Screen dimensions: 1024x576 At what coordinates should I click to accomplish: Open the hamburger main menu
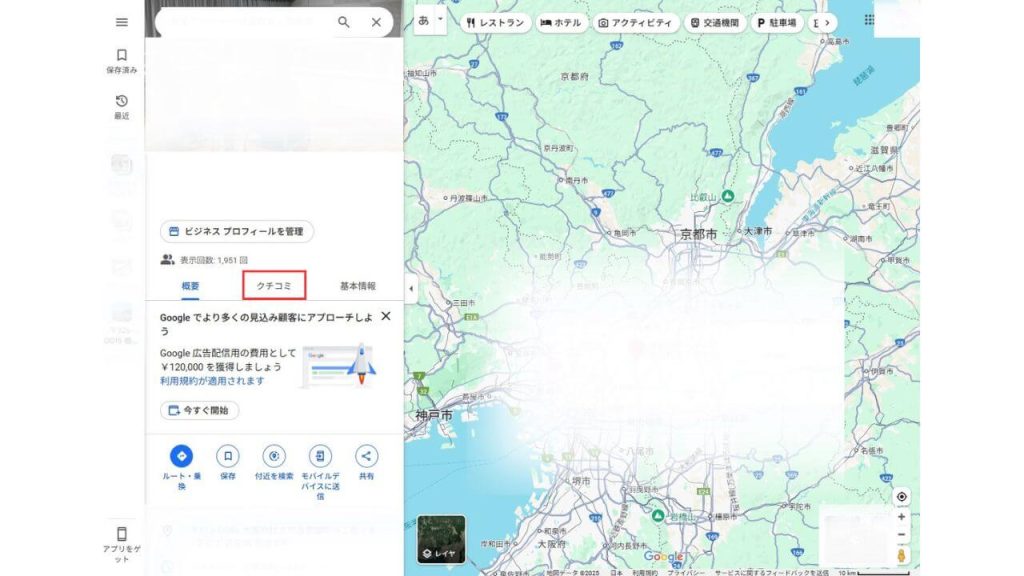click(121, 22)
